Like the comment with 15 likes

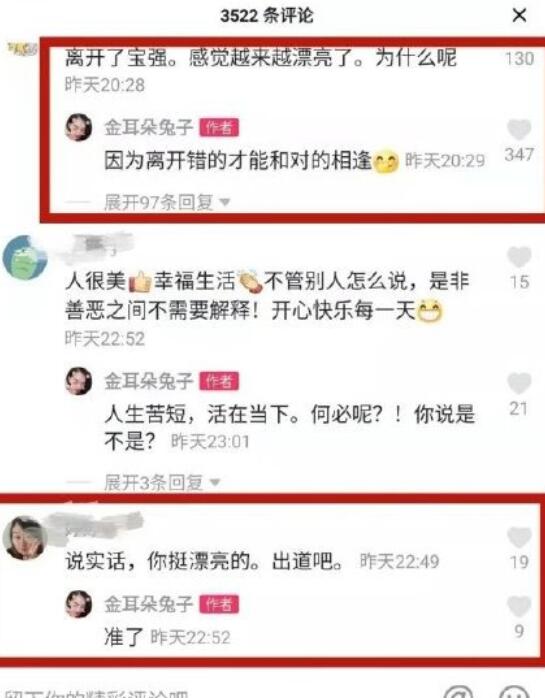tap(519, 257)
